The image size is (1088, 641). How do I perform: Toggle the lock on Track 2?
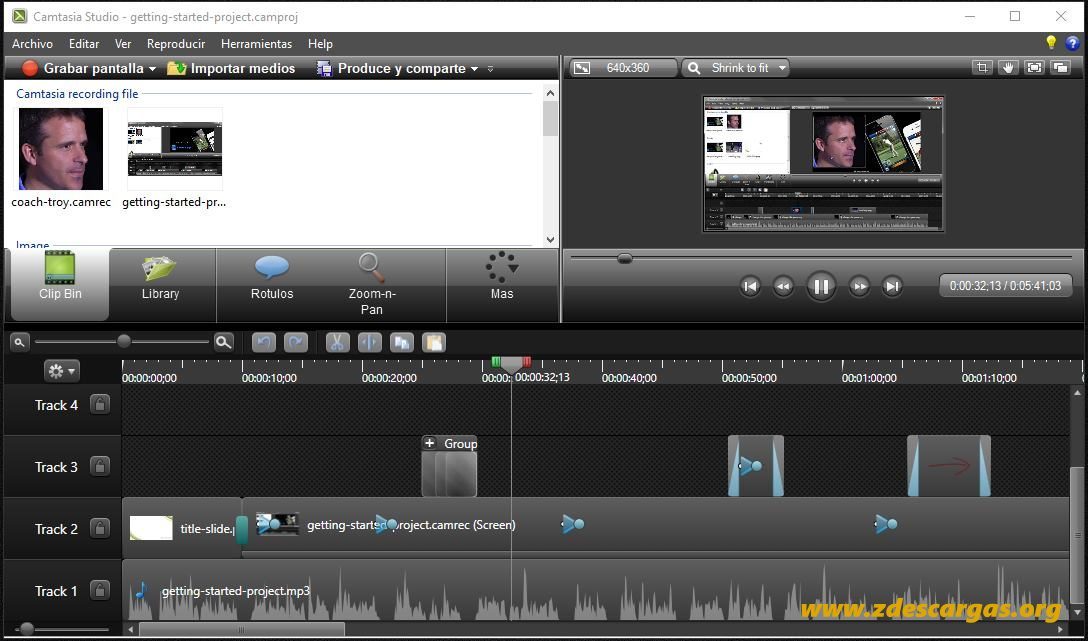coord(100,529)
